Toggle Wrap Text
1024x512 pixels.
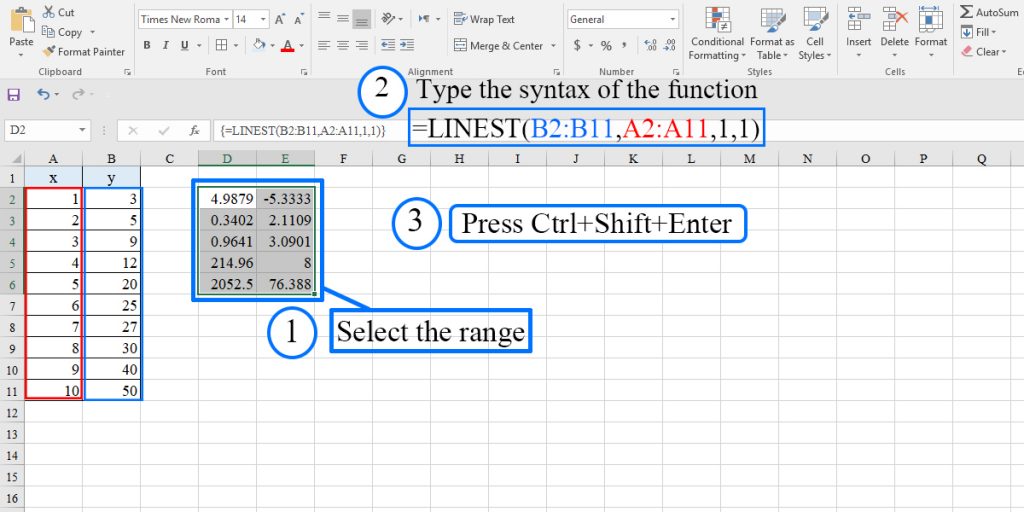(485, 19)
